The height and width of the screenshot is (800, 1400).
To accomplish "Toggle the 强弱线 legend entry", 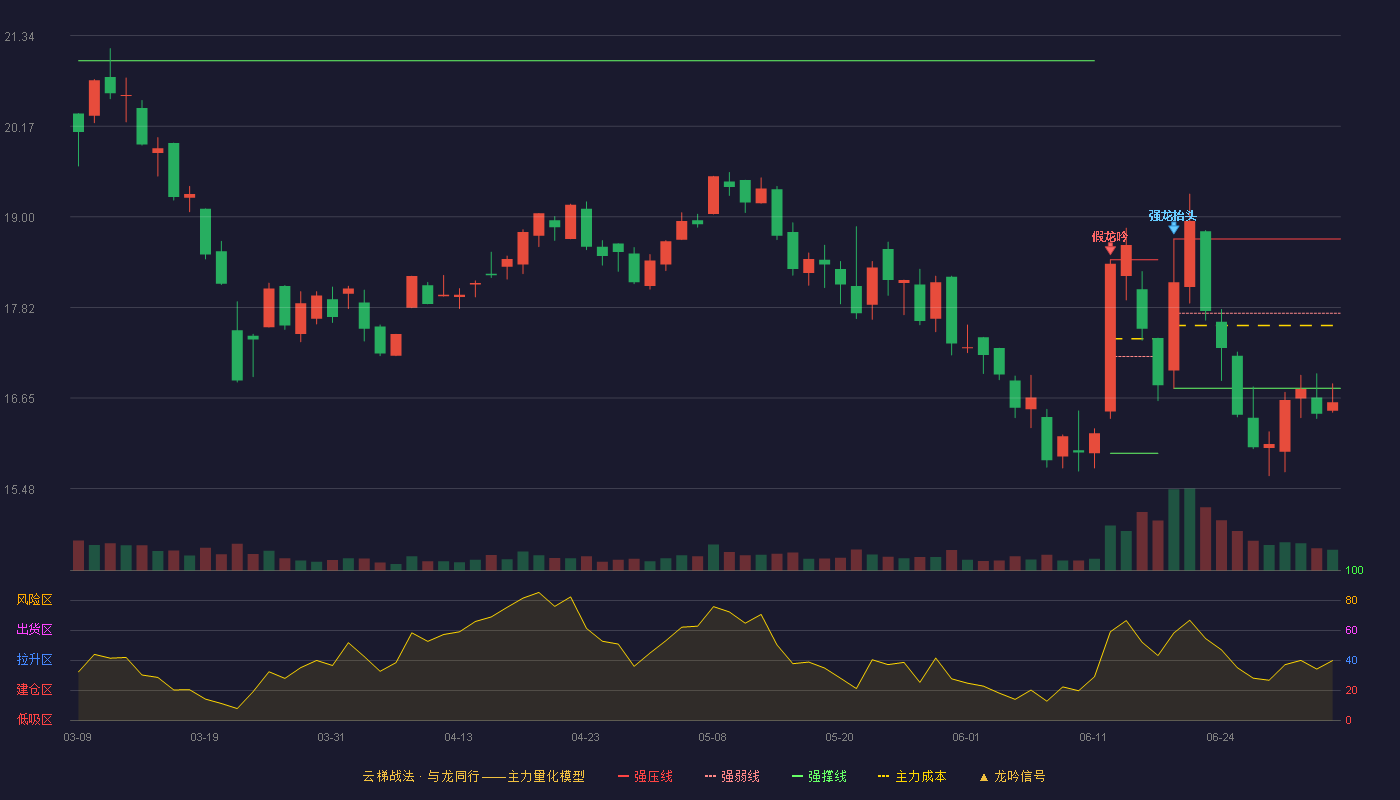I will 732,776.
